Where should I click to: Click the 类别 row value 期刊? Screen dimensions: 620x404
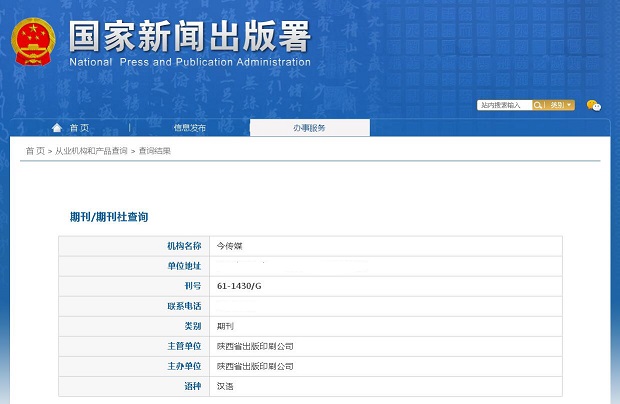click(x=225, y=326)
